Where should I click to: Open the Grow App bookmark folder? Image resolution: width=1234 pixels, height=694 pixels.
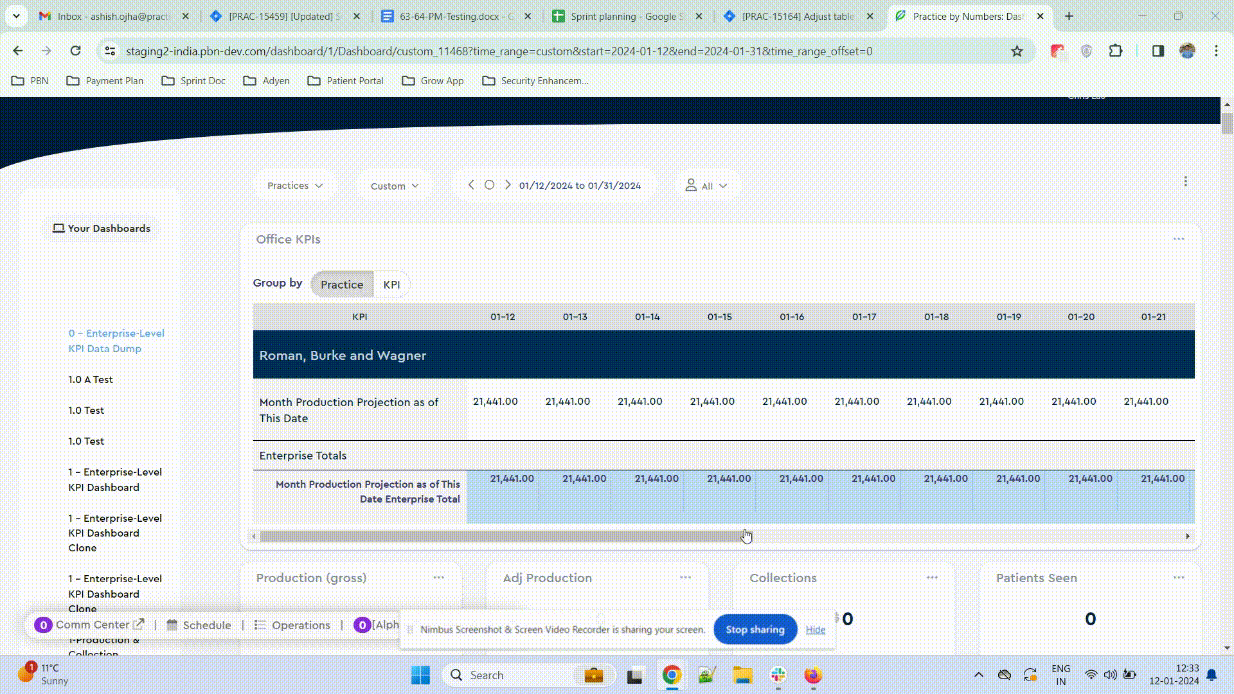click(x=433, y=80)
